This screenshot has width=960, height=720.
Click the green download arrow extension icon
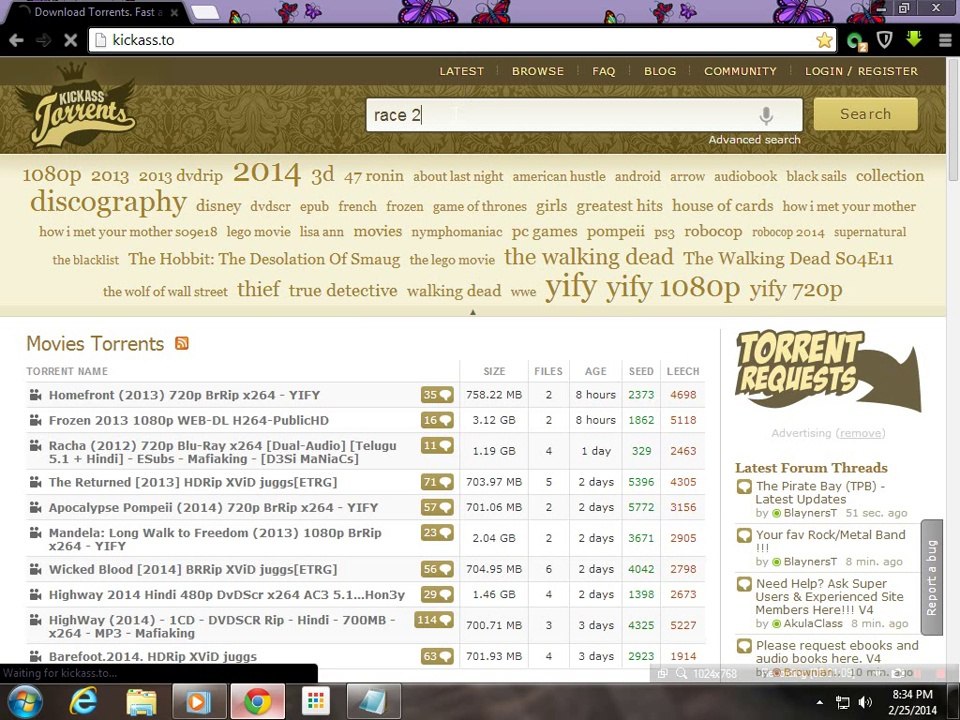coord(914,40)
